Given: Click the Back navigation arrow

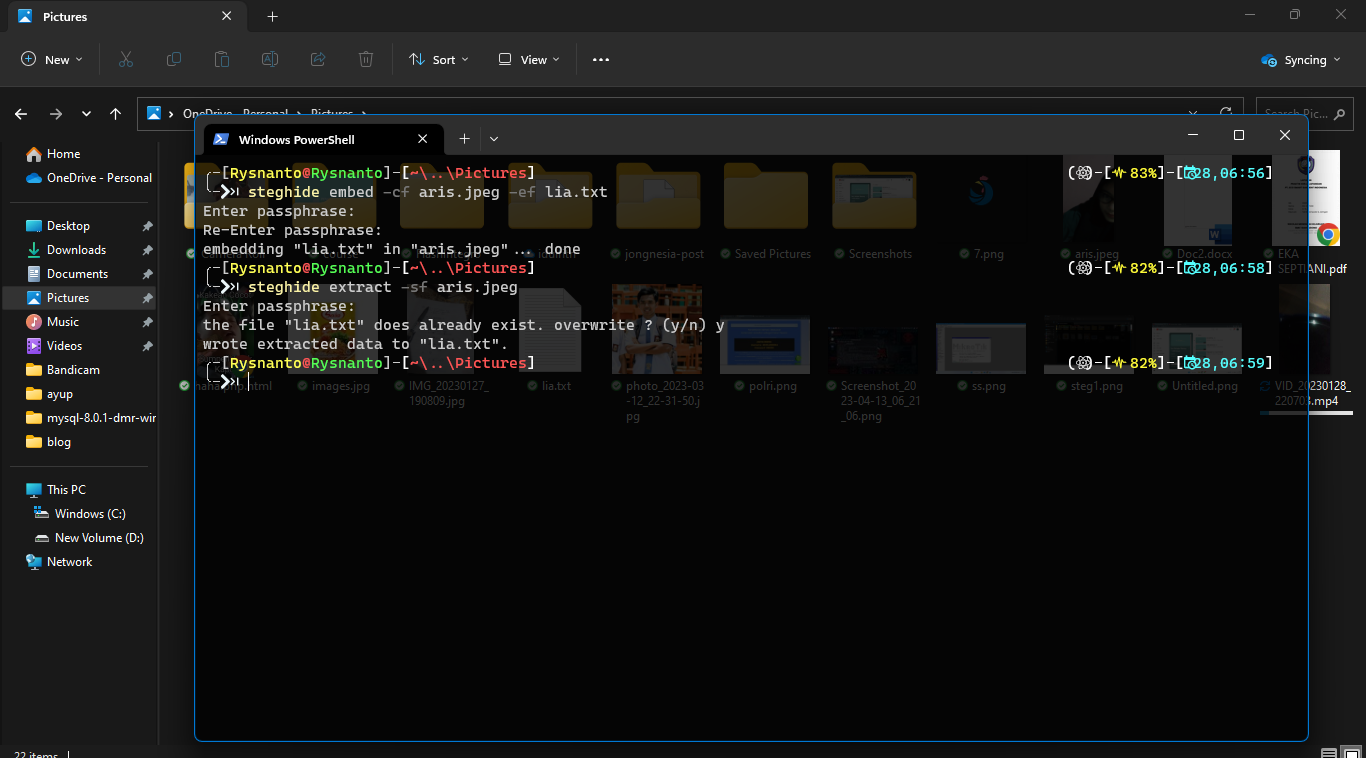Looking at the screenshot, I should click(21, 114).
